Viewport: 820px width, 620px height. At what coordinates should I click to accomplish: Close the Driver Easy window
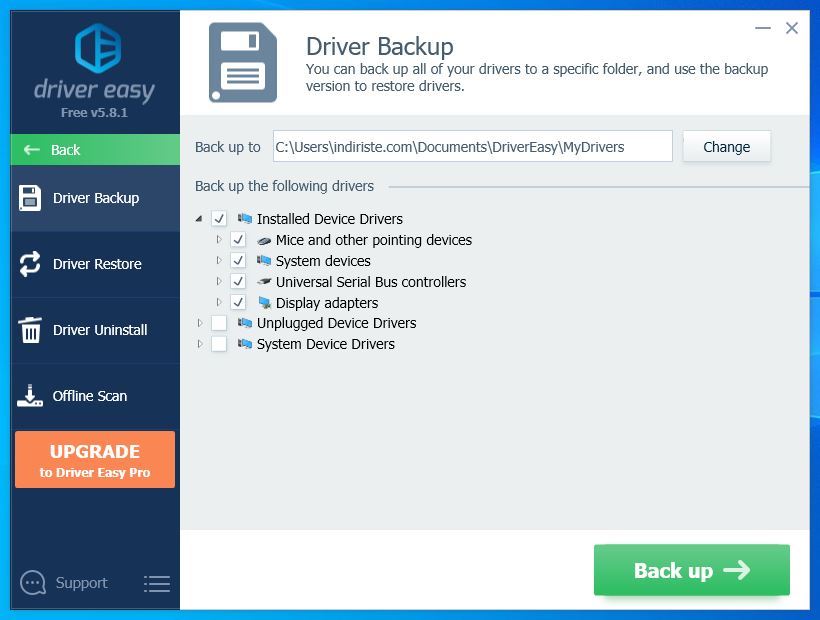coord(792,28)
